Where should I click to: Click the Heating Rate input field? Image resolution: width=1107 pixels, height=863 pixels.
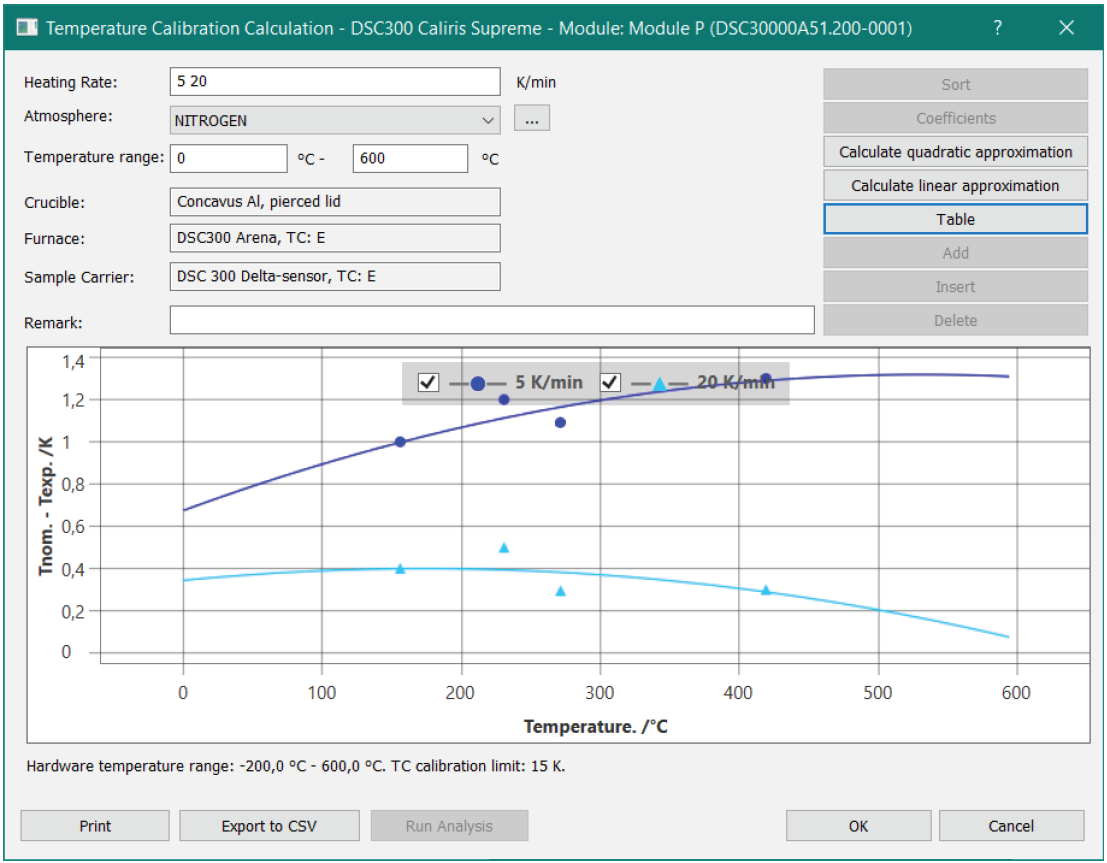335,82
